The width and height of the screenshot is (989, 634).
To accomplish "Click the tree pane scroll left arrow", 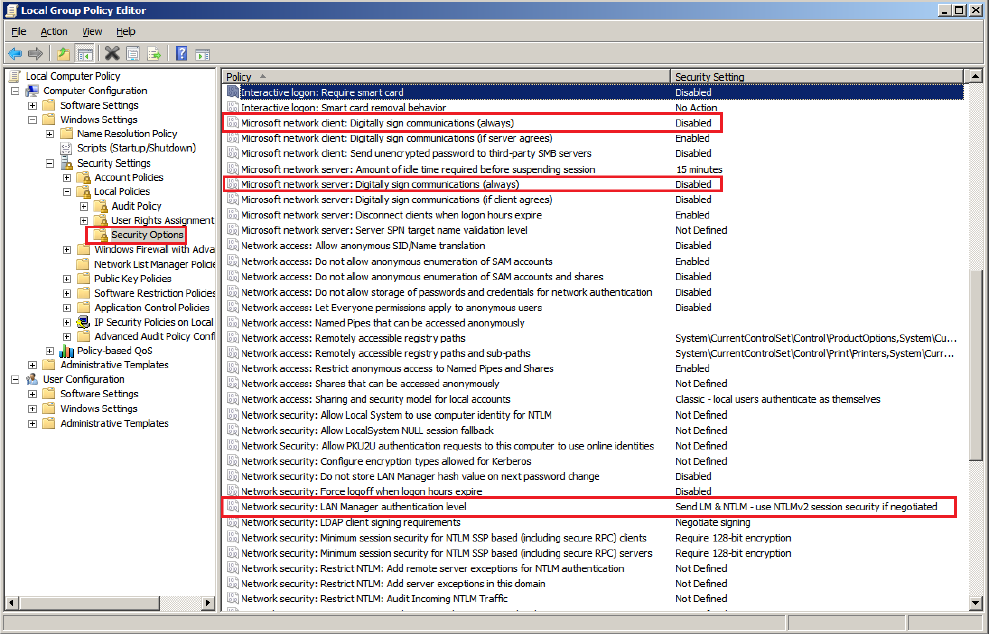I will pos(11,603).
